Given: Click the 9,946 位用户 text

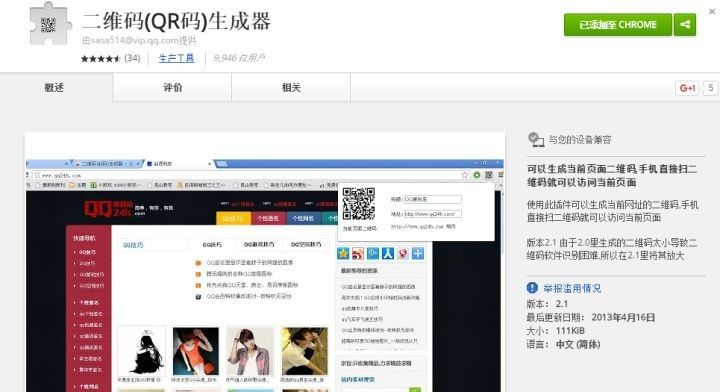Looking at the screenshot, I should [x=239, y=58].
